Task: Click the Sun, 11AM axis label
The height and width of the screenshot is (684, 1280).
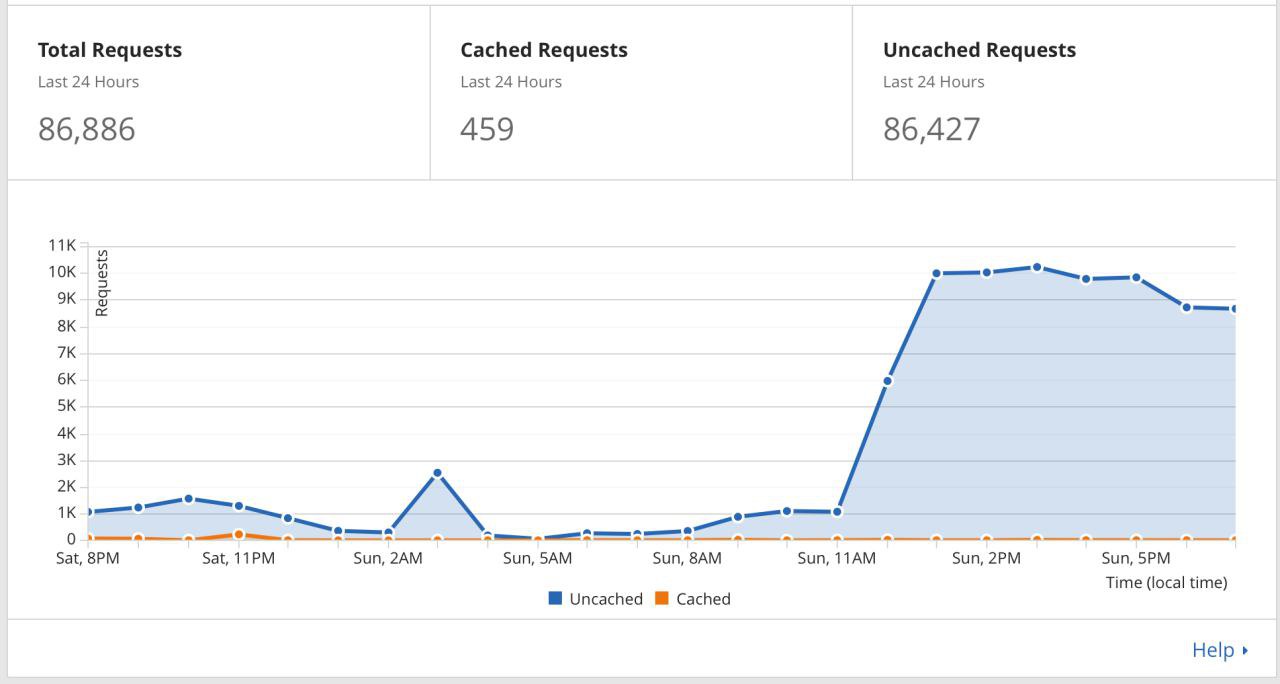Action: coord(836,558)
